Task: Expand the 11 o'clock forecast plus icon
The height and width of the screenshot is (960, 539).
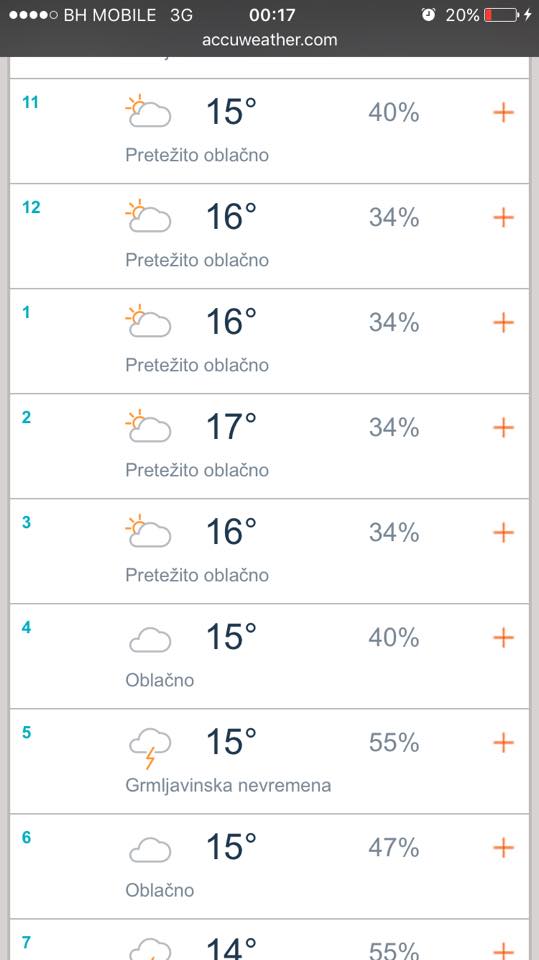Action: 503,113
